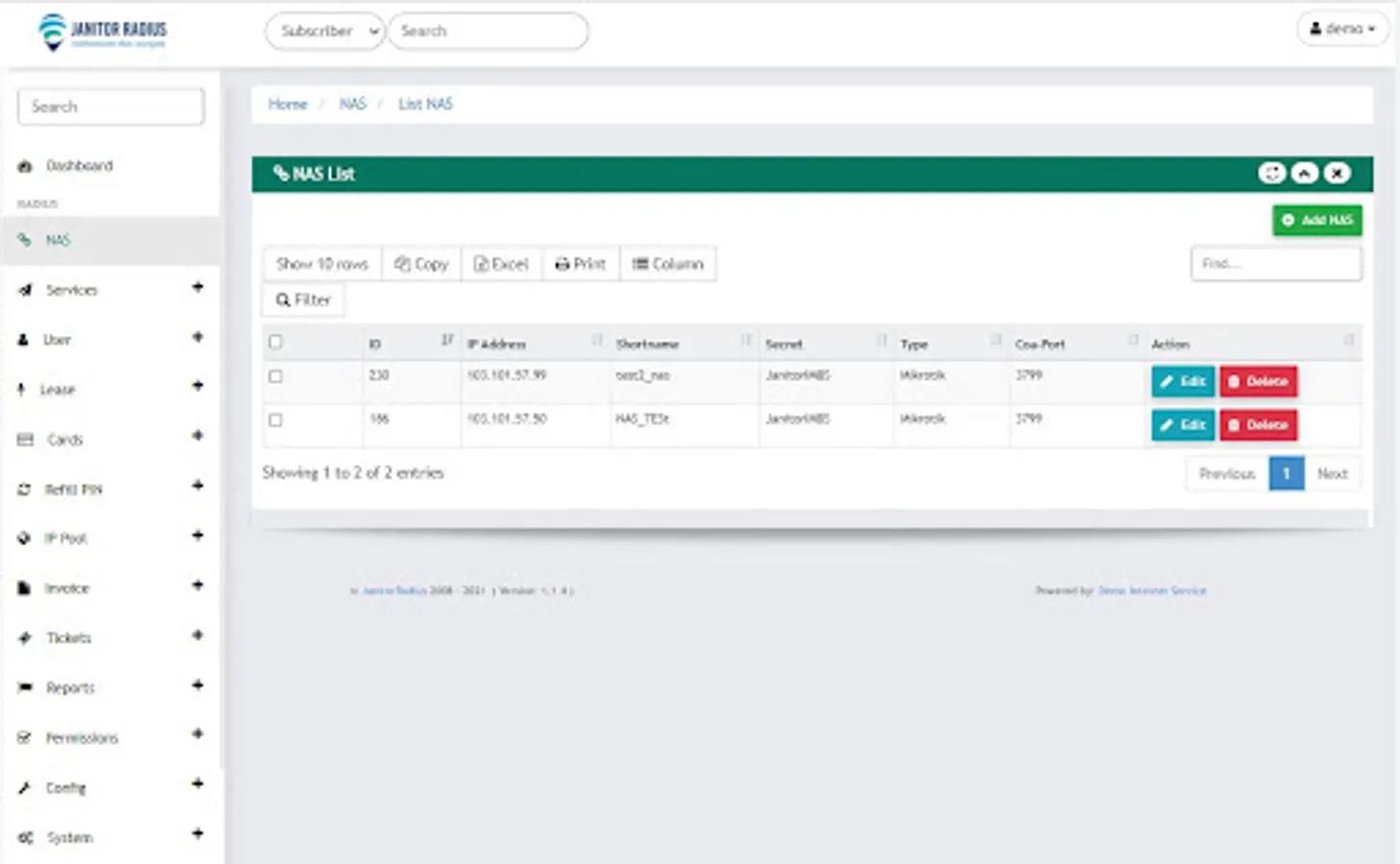
Task: Click the Reports flag icon in the sidebar
Action: (x=25, y=688)
